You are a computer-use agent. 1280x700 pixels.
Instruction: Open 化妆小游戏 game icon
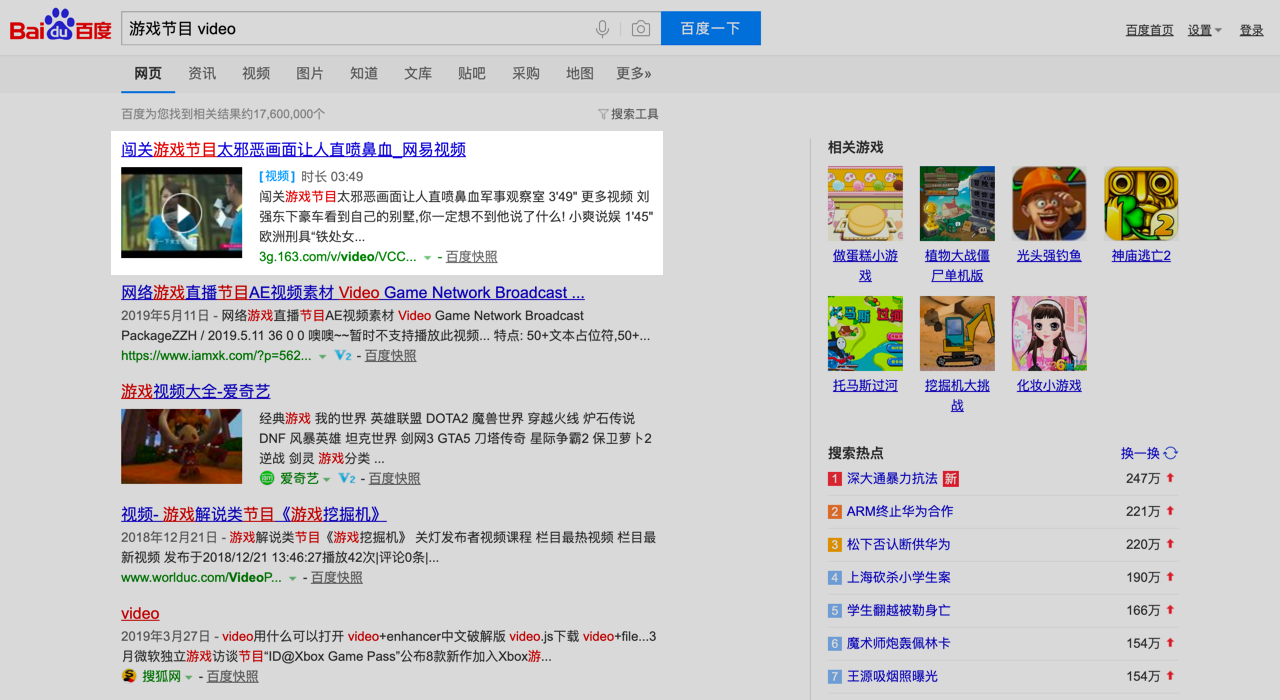point(1049,333)
